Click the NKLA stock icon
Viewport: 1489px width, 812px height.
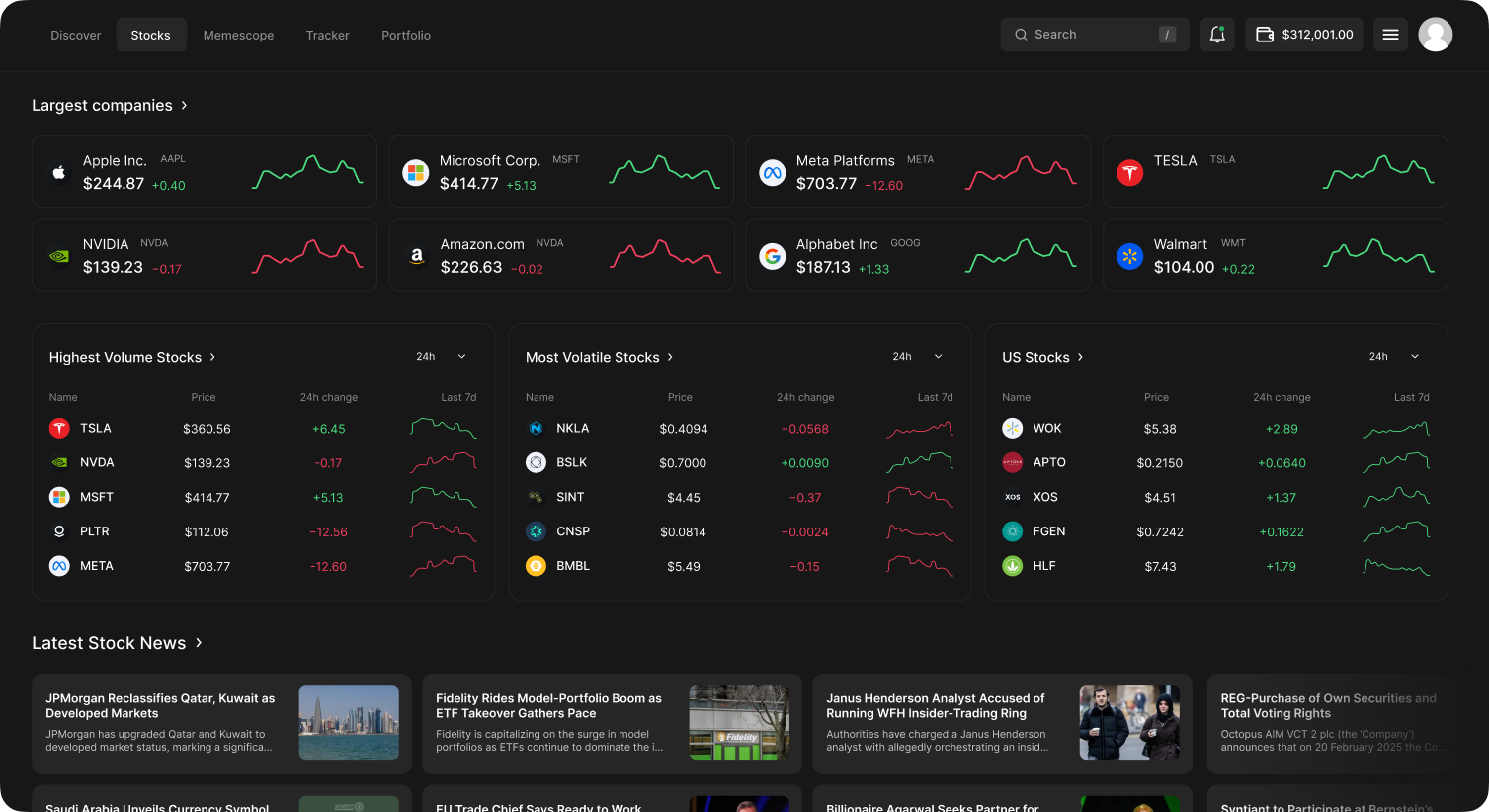click(536, 428)
